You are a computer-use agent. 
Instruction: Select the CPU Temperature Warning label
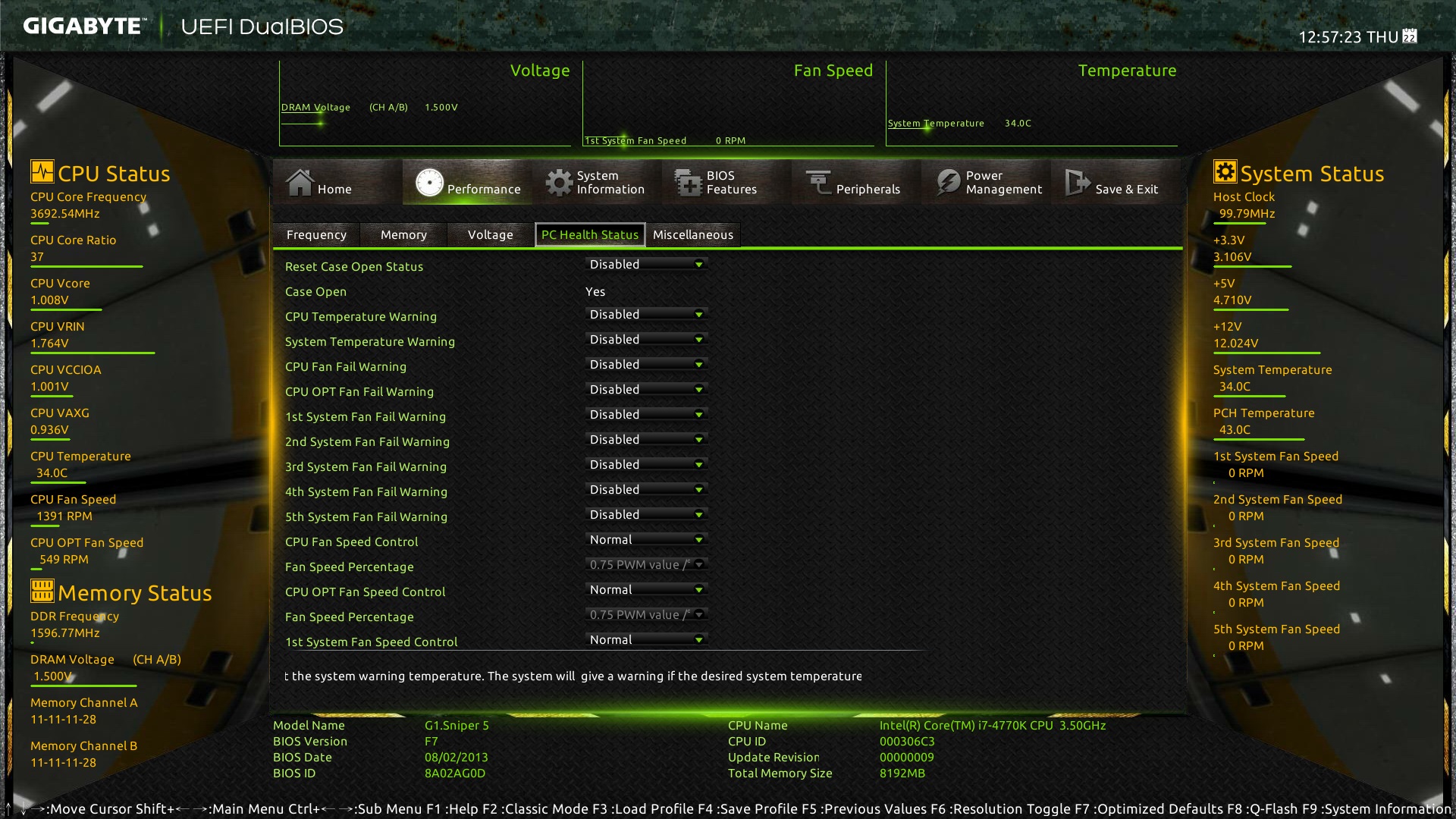tap(361, 316)
